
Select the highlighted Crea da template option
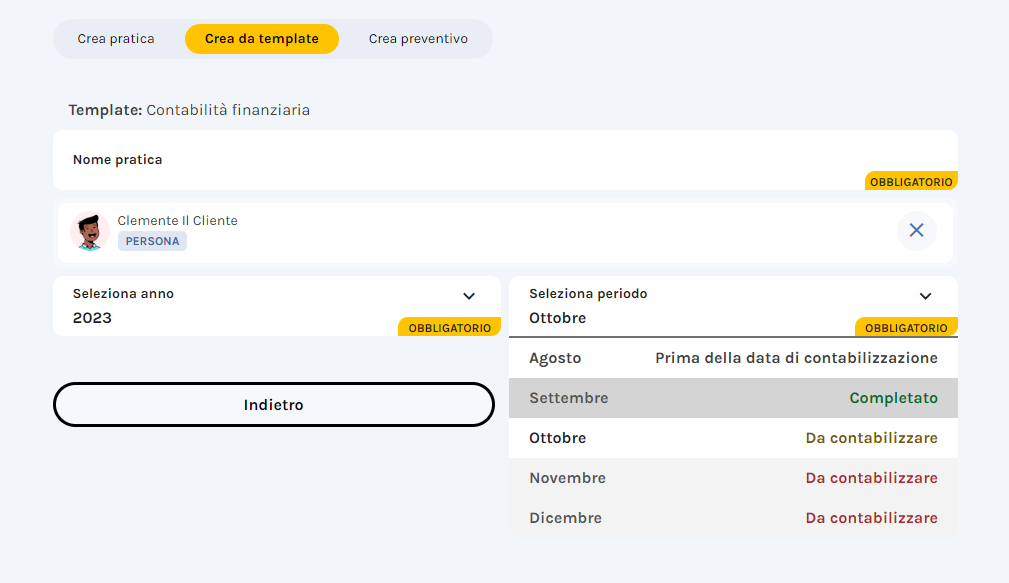click(x=261, y=38)
